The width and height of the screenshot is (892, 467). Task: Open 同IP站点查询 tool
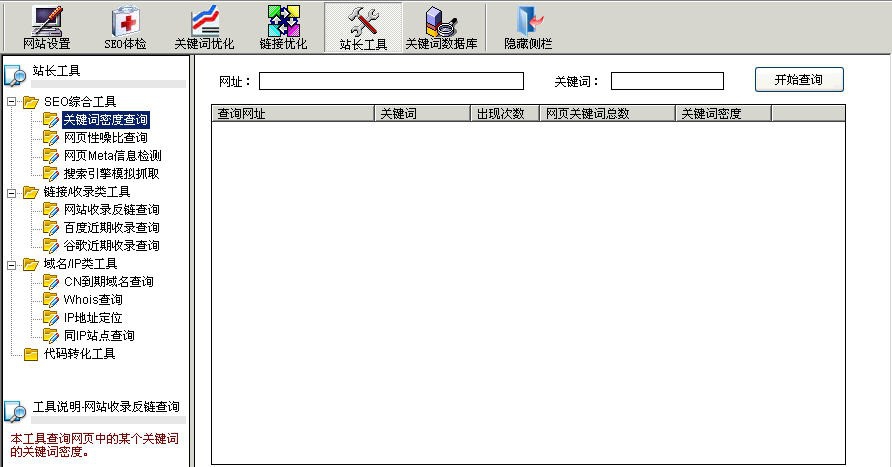click(x=99, y=336)
